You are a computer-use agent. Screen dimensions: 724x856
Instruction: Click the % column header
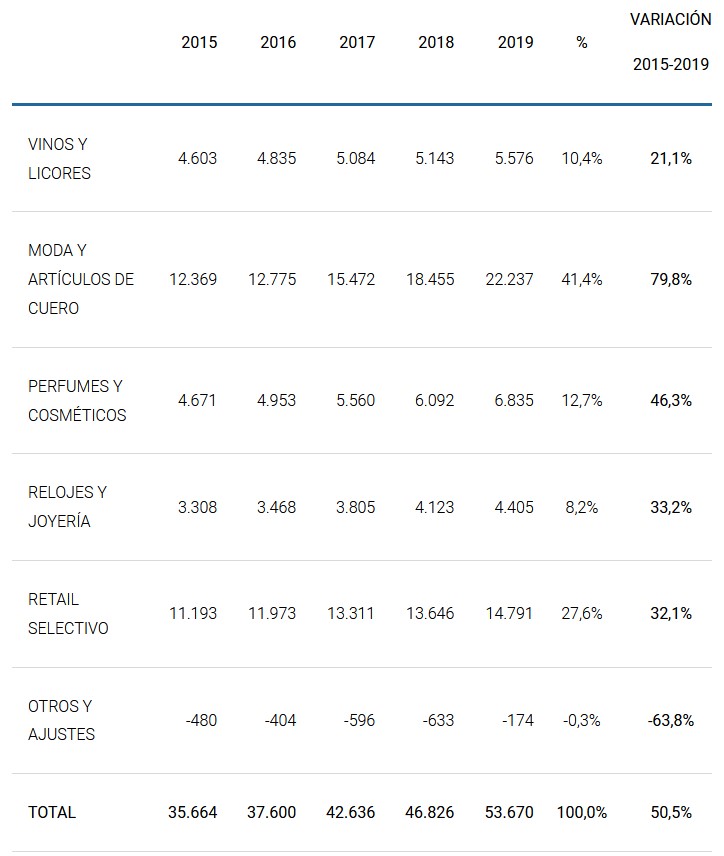pos(582,42)
